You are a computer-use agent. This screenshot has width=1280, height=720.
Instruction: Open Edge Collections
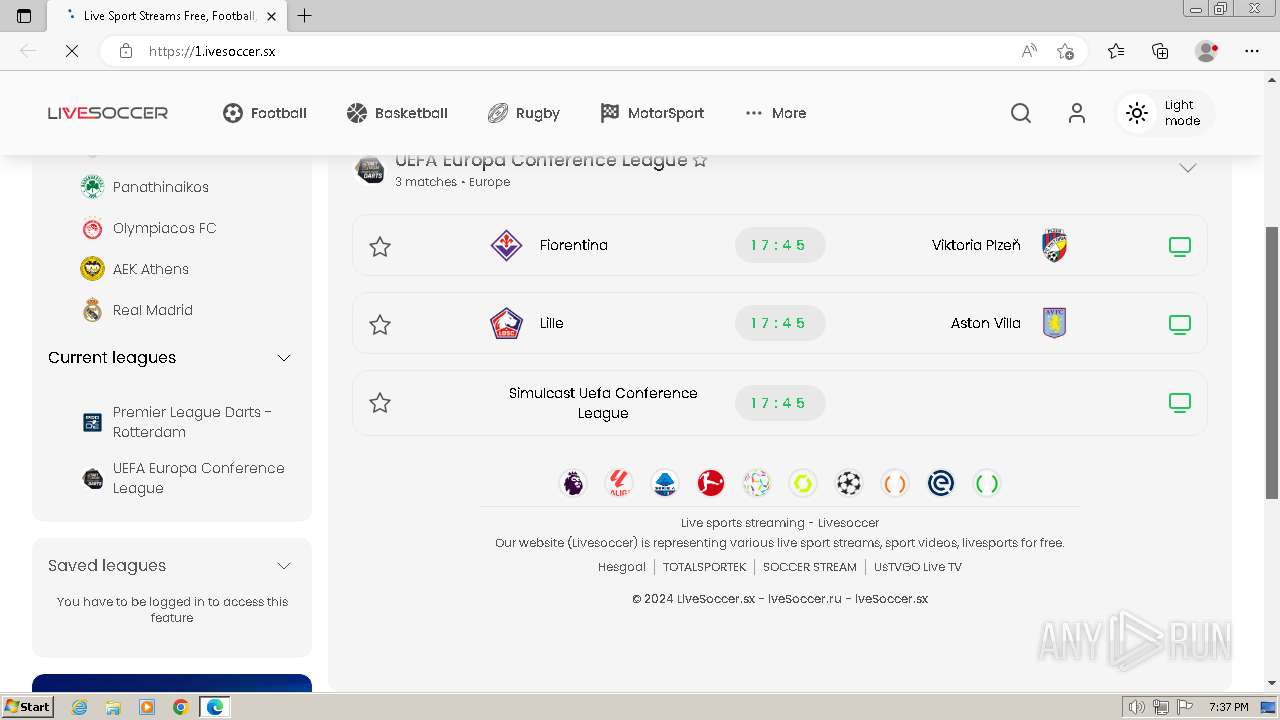pos(1160,51)
